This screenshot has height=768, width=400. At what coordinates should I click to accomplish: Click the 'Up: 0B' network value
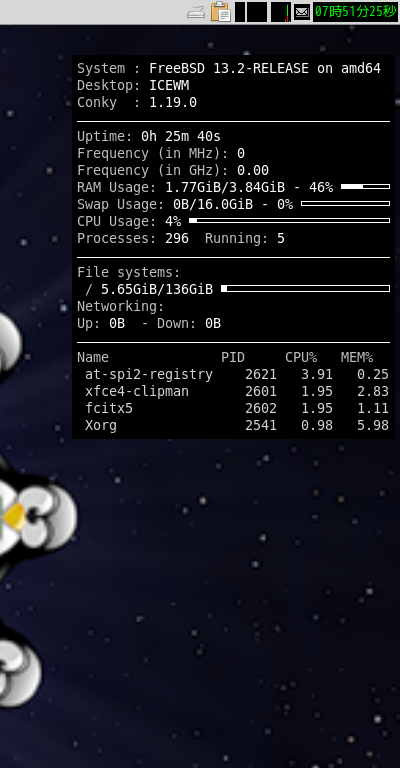click(101, 324)
